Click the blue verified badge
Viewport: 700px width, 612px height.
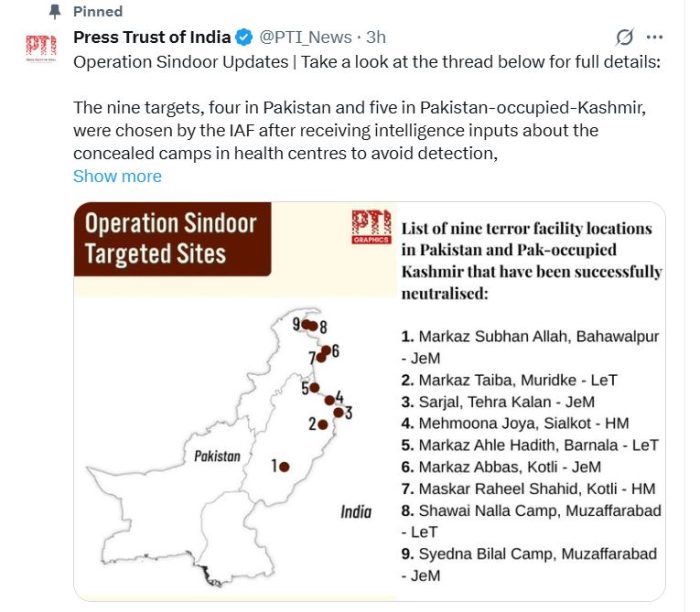point(243,38)
